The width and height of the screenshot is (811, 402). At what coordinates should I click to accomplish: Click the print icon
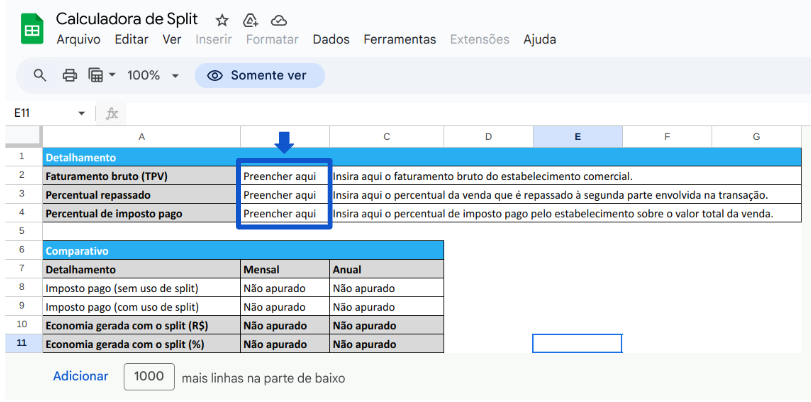(70, 76)
